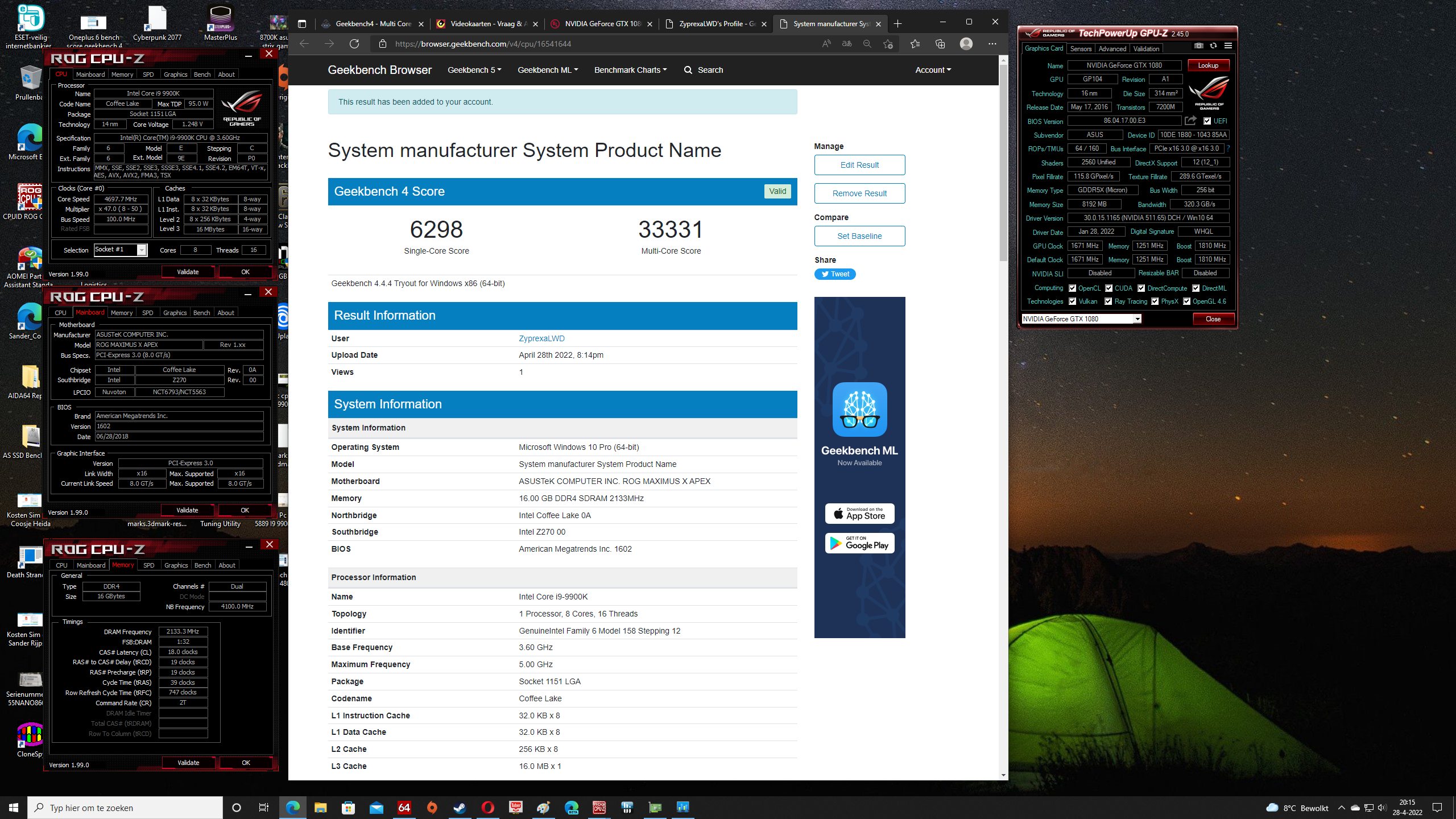Image resolution: width=1456 pixels, height=819 pixels.
Task: Open Bench tab in top CPU-Z window
Action: coord(202,75)
